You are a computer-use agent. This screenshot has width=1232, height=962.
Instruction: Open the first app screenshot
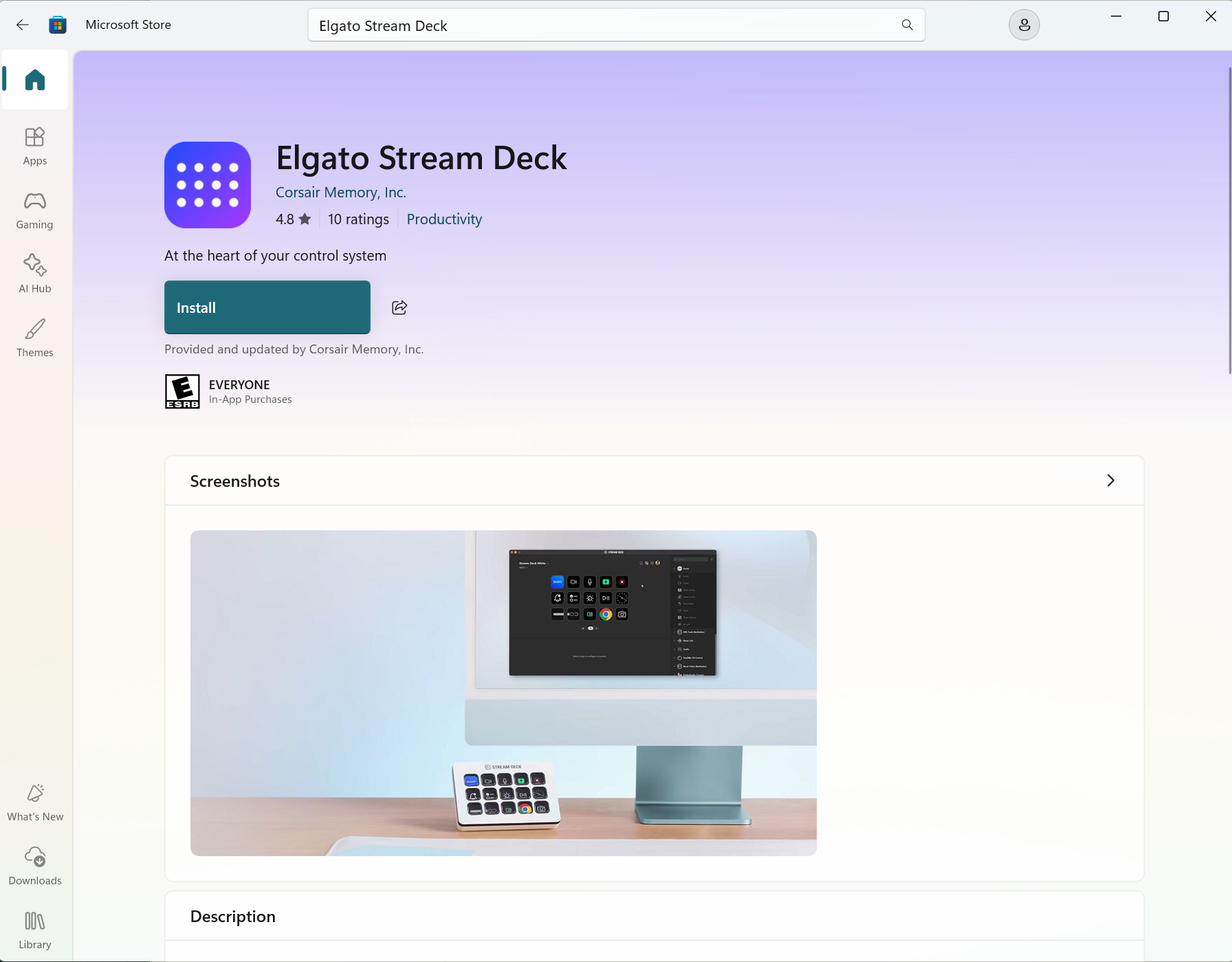point(503,692)
